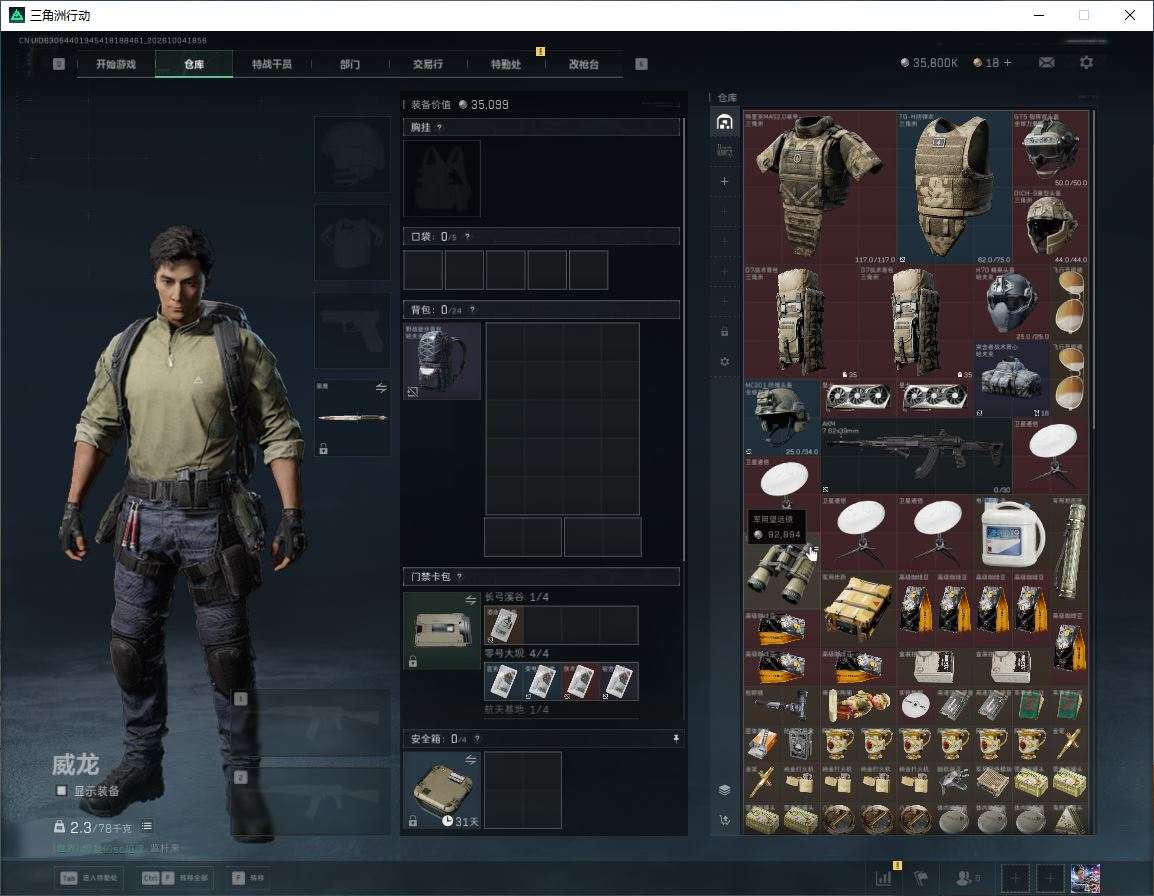
Task: Click the 胸挂 help question mark
Action: pos(439,127)
